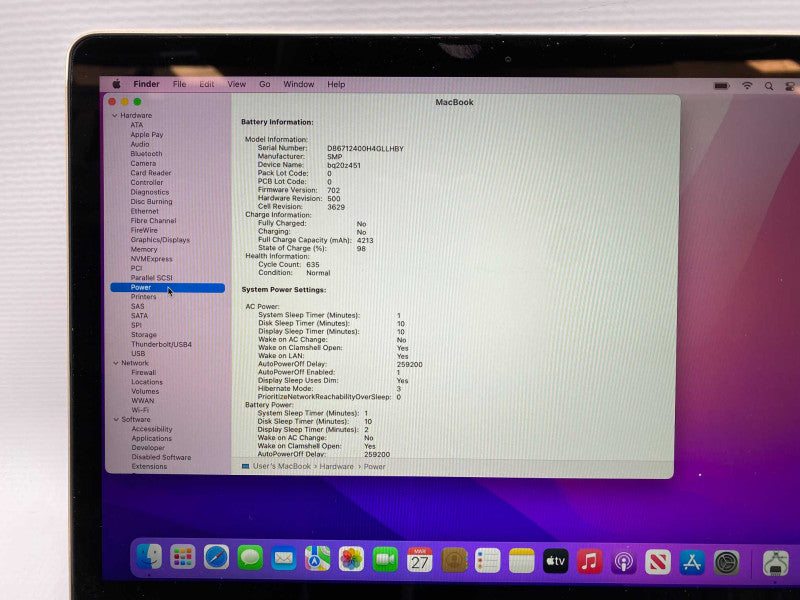
Task: Open Messages from the Dock
Action: [250, 558]
